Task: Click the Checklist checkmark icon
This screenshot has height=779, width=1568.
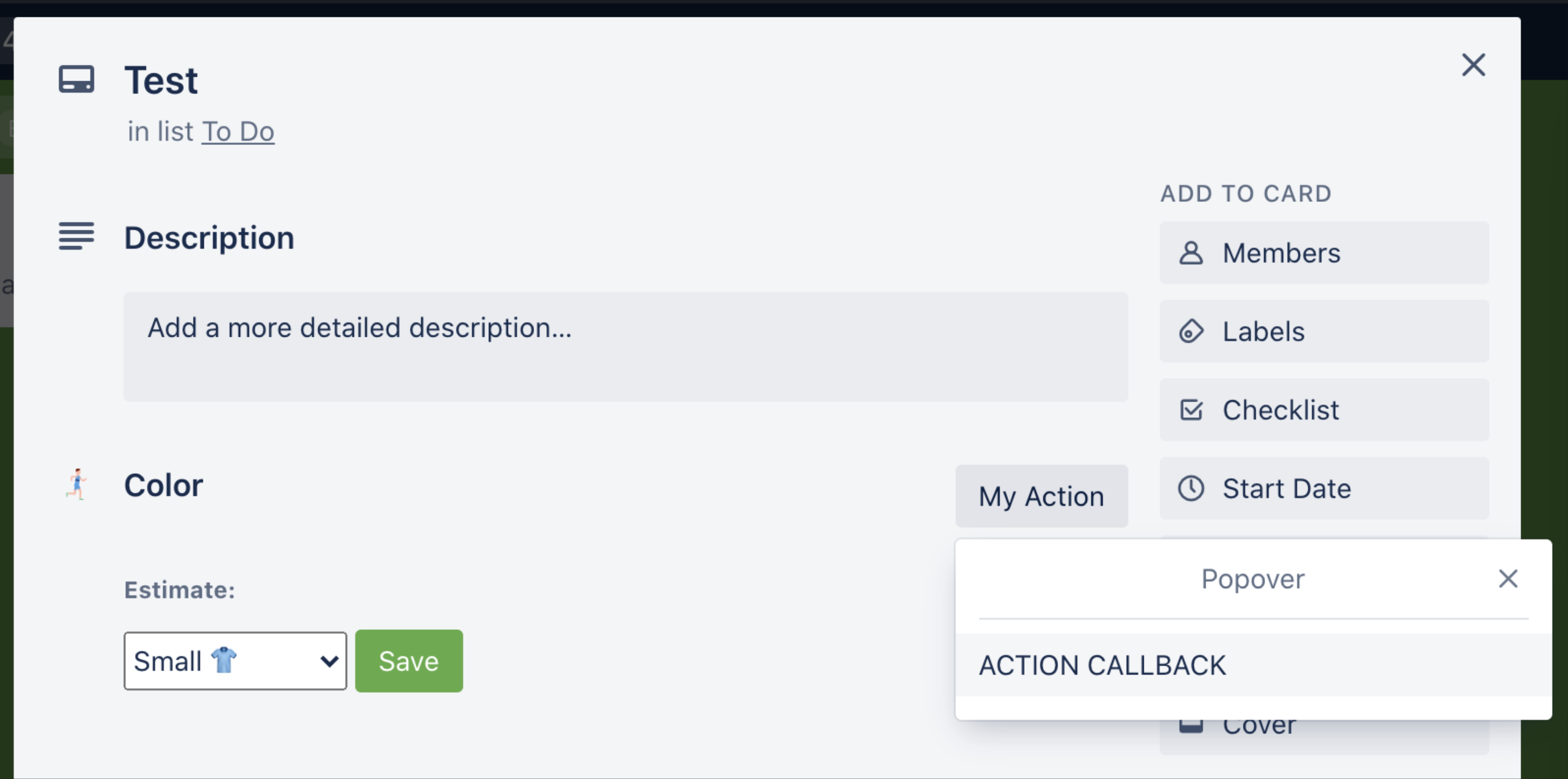Action: (1191, 410)
